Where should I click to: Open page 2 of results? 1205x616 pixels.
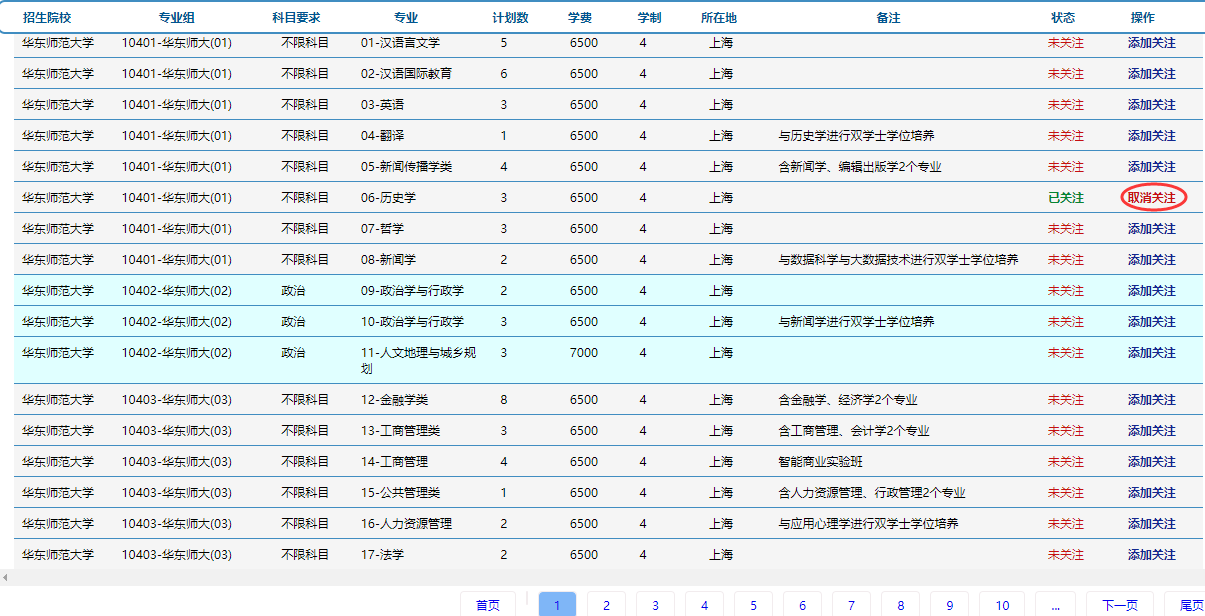click(606, 605)
